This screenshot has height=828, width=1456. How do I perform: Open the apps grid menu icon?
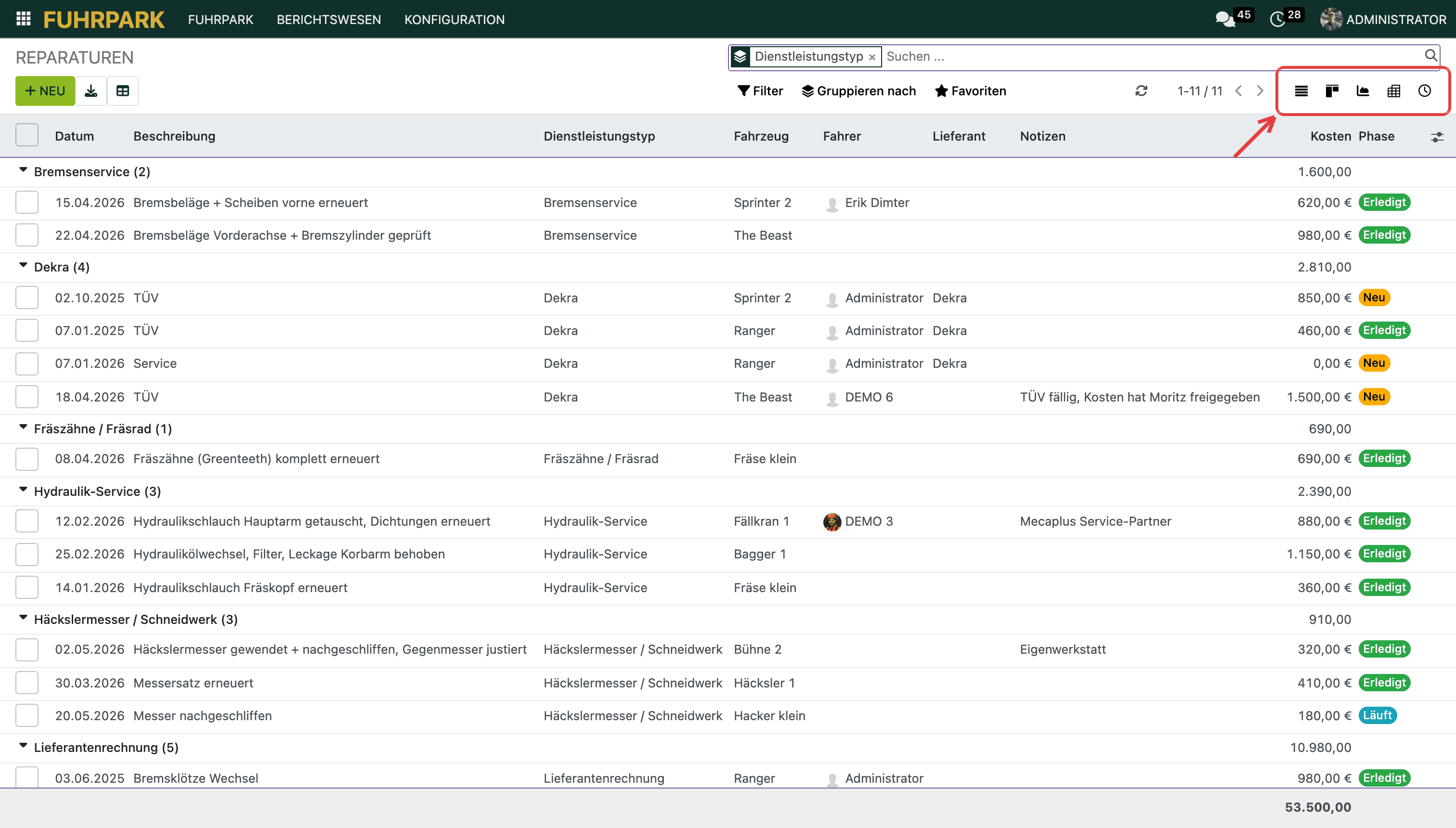(23, 19)
